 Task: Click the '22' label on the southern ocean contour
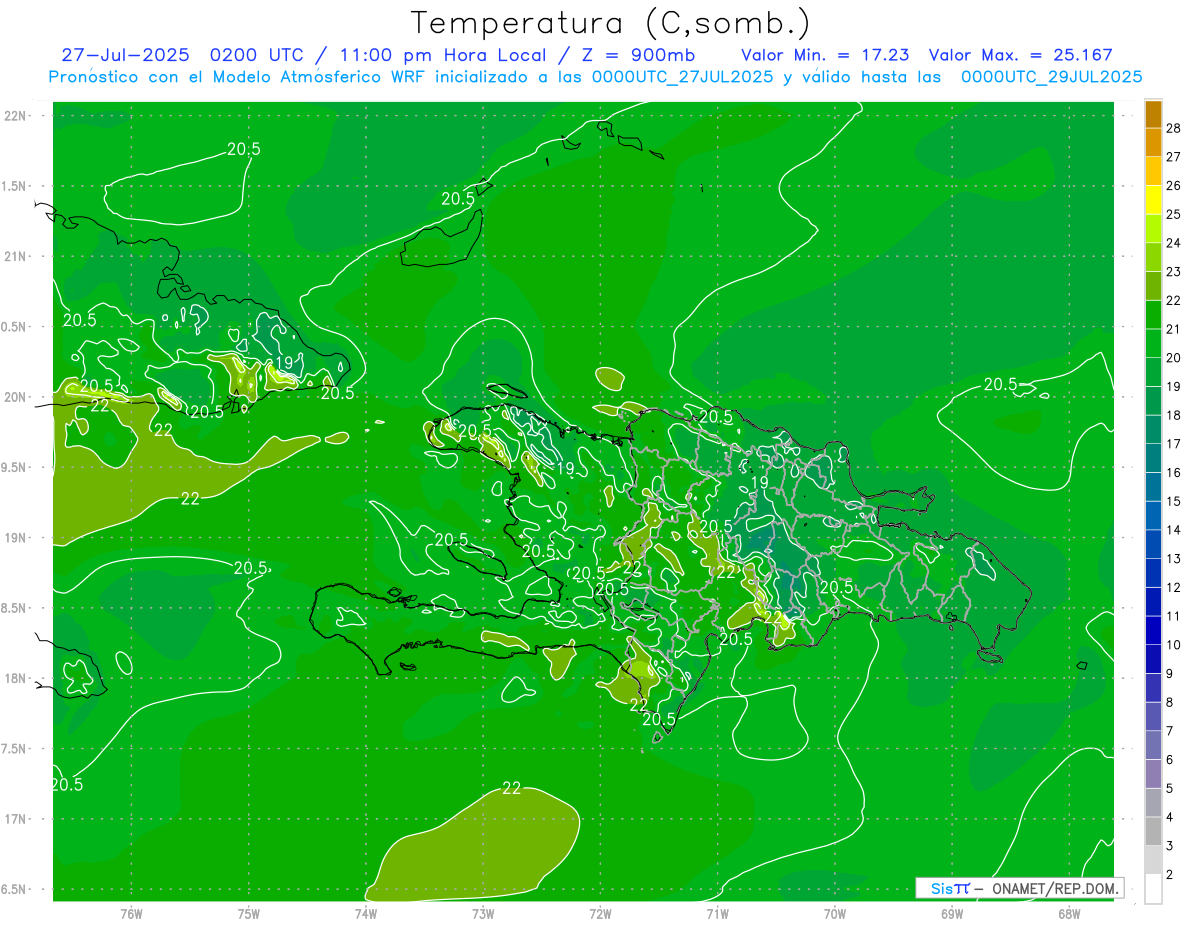point(511,788)
